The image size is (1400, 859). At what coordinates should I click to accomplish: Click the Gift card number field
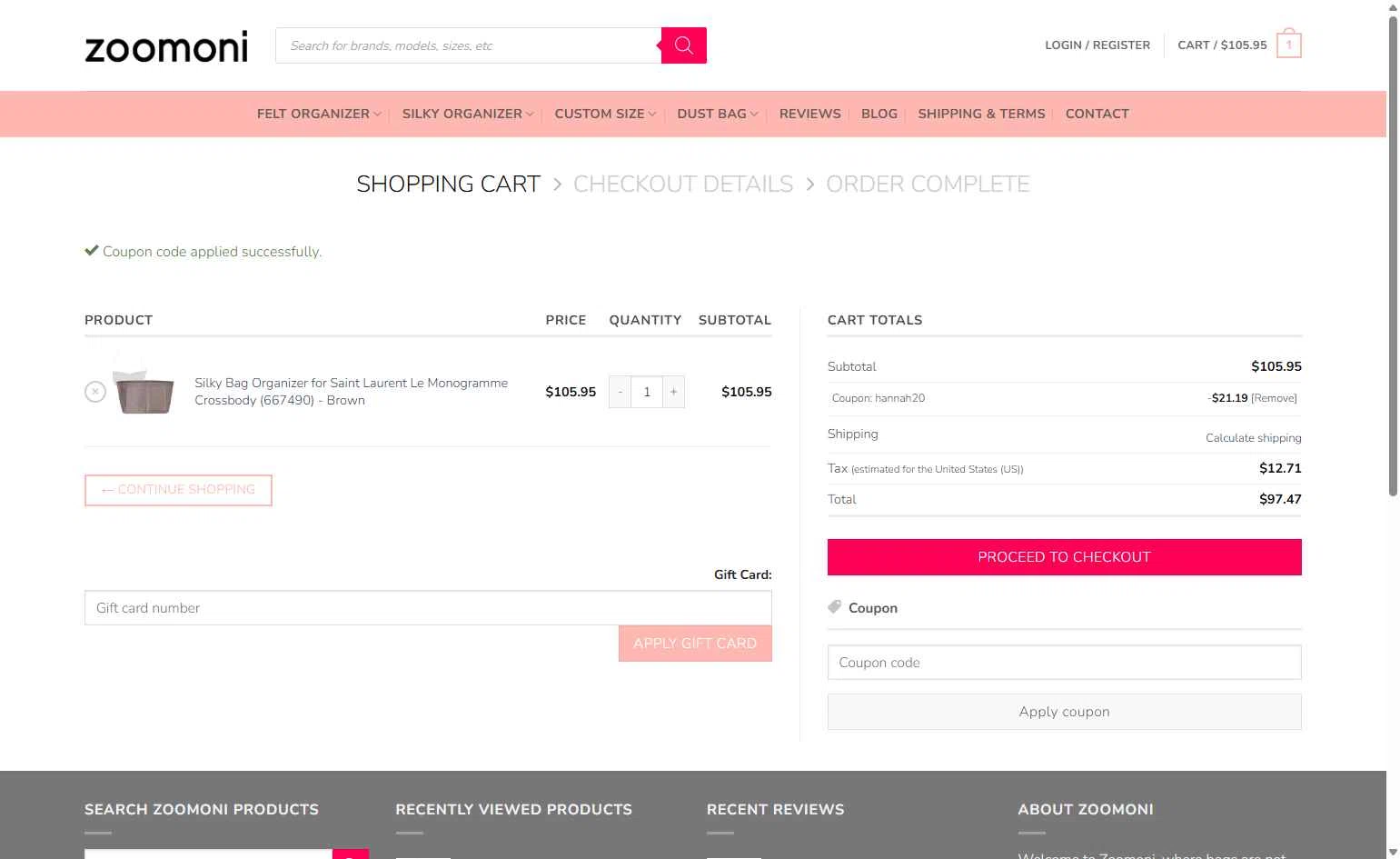pos(428,608)
